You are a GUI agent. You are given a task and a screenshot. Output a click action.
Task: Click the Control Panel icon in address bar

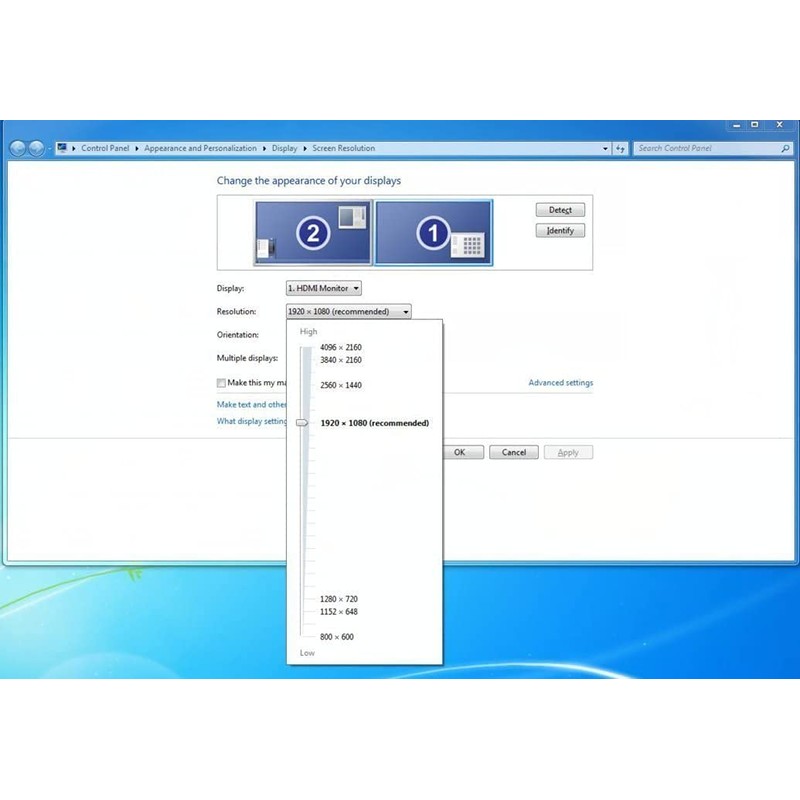coord(62,148)
